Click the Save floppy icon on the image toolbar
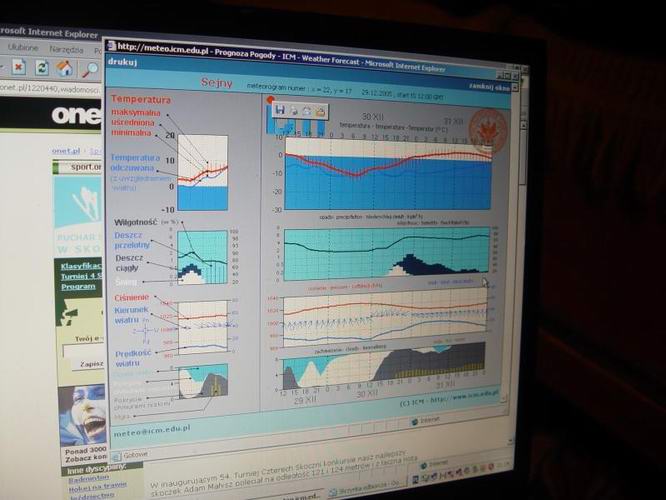666x500 pixels. (280, 110)
